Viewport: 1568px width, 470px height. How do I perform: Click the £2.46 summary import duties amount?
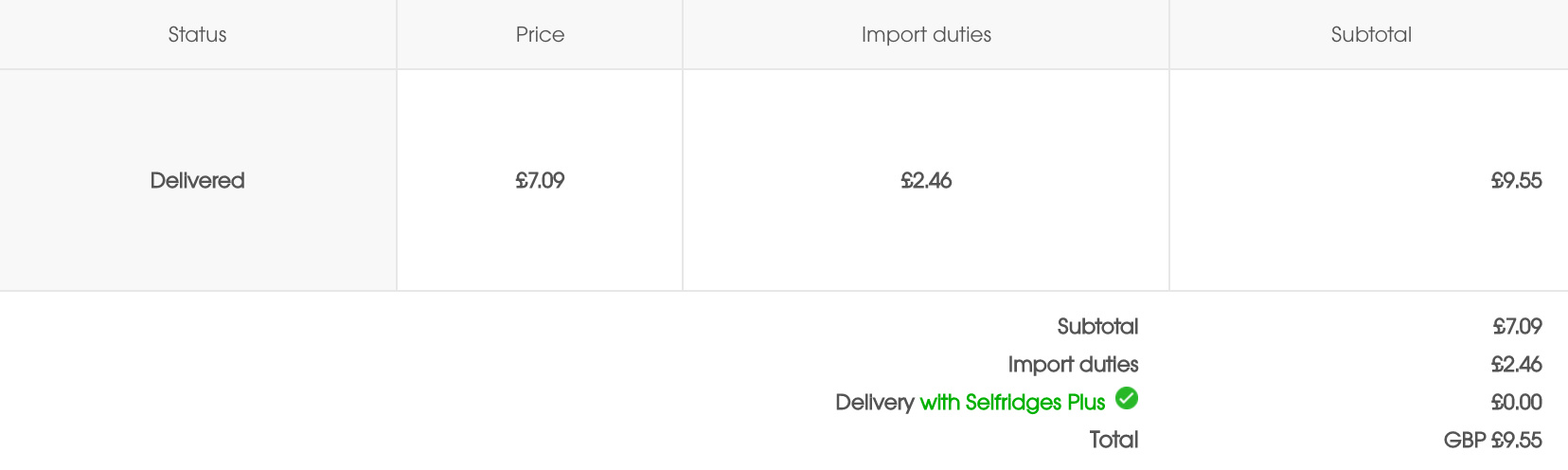pyautogui.click(x=1516, y=364)
